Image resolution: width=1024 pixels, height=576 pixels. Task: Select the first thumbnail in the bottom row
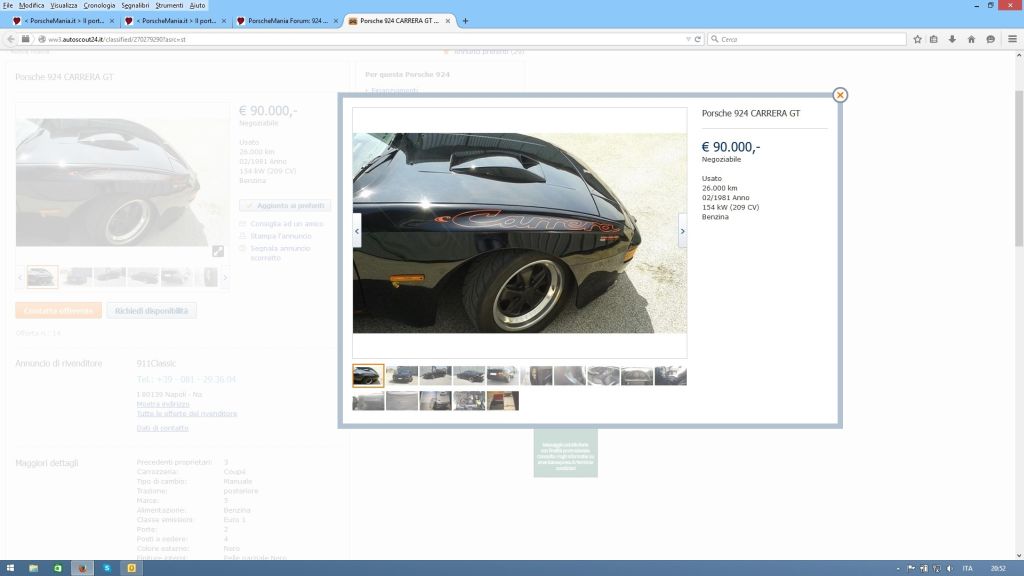(x=368, y=400)
